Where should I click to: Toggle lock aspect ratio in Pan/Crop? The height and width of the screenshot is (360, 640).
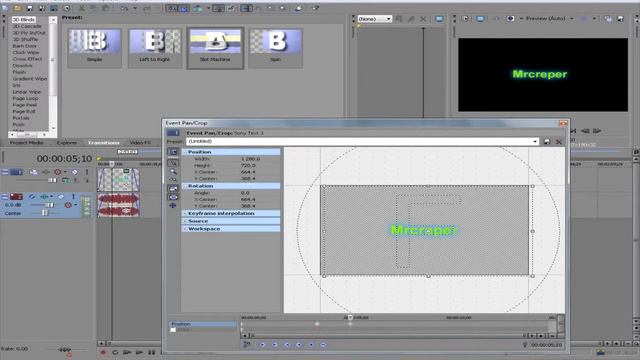click(173, 189)
